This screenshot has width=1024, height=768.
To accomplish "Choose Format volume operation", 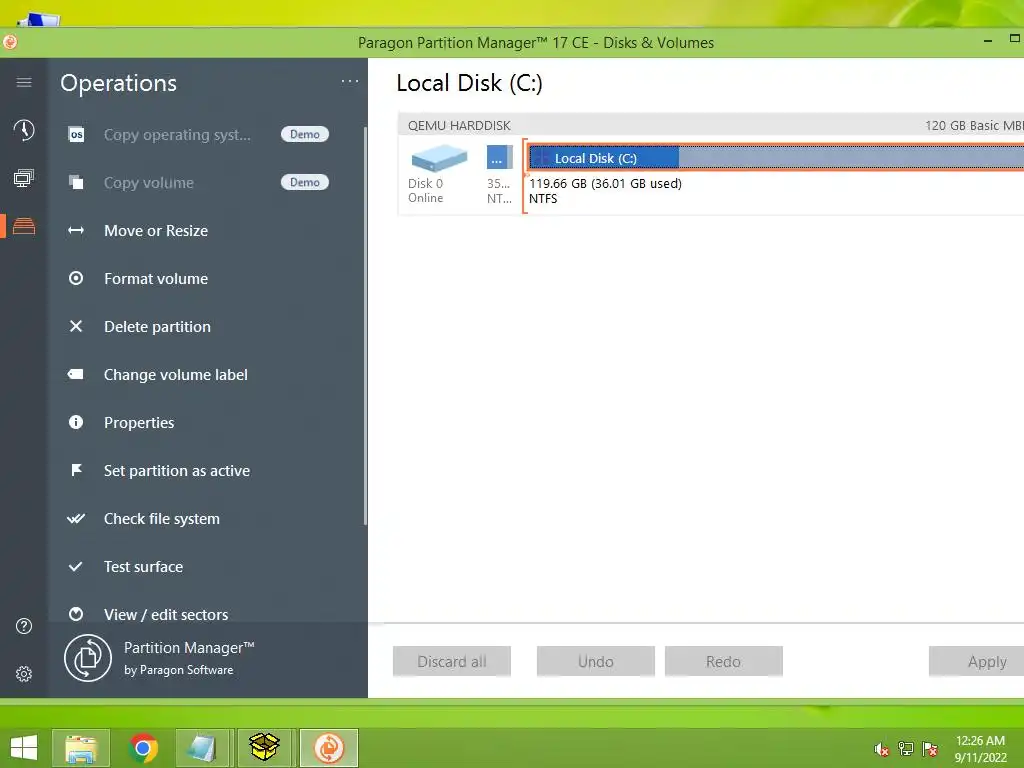I will pos(156,279).
